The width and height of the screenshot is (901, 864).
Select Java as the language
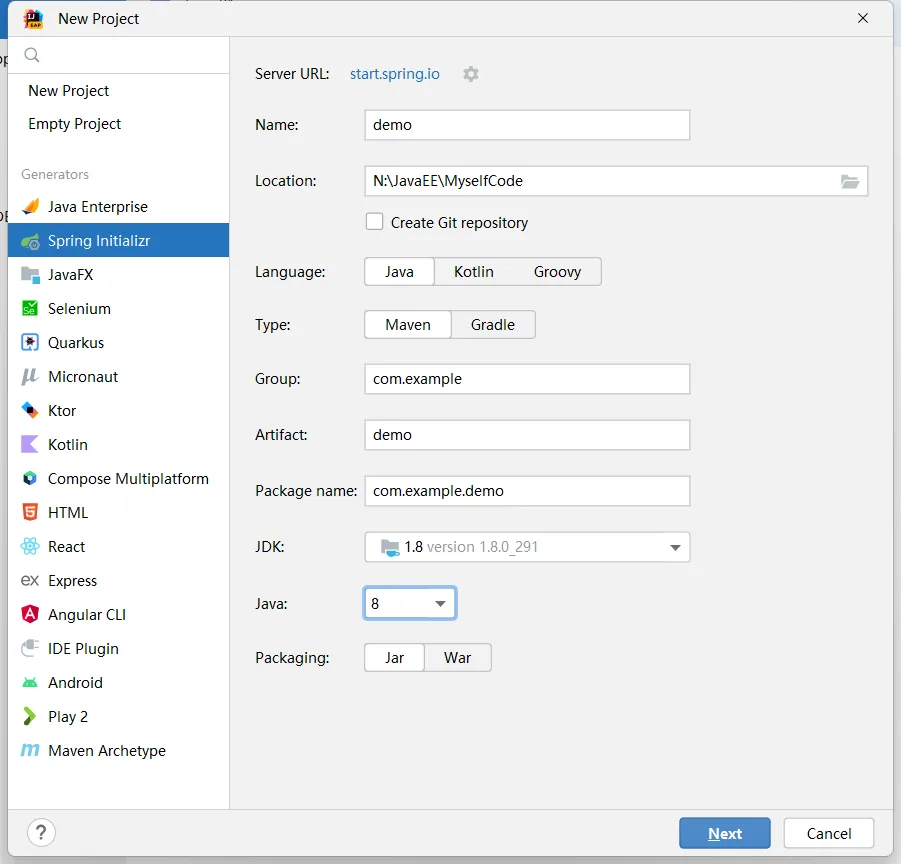pyautogui.click(x=399, y=272)
